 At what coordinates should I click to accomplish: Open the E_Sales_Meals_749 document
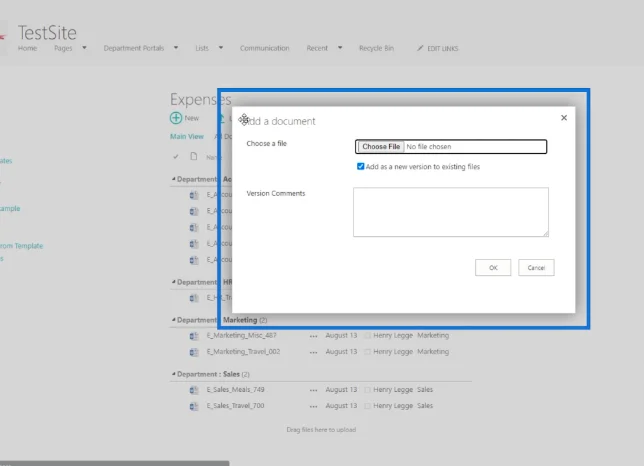pos(235,389)
